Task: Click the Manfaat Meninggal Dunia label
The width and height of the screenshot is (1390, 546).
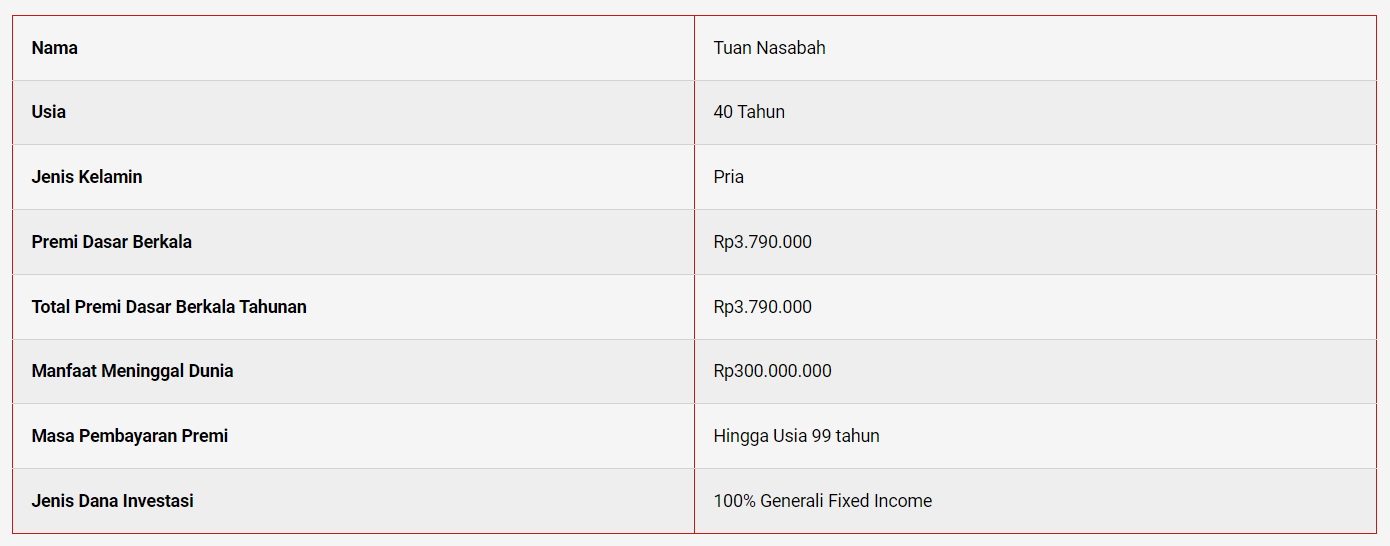Action: click(132, 371)
